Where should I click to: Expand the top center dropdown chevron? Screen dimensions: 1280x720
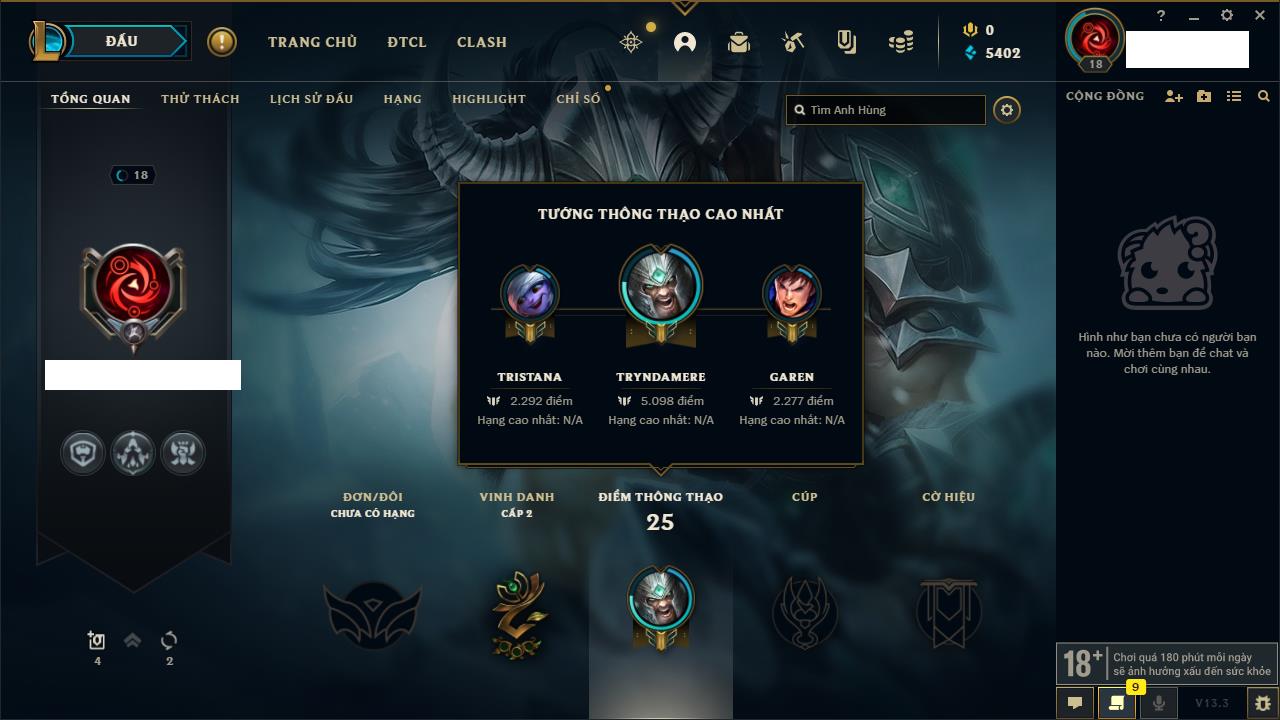coord(684,7)
